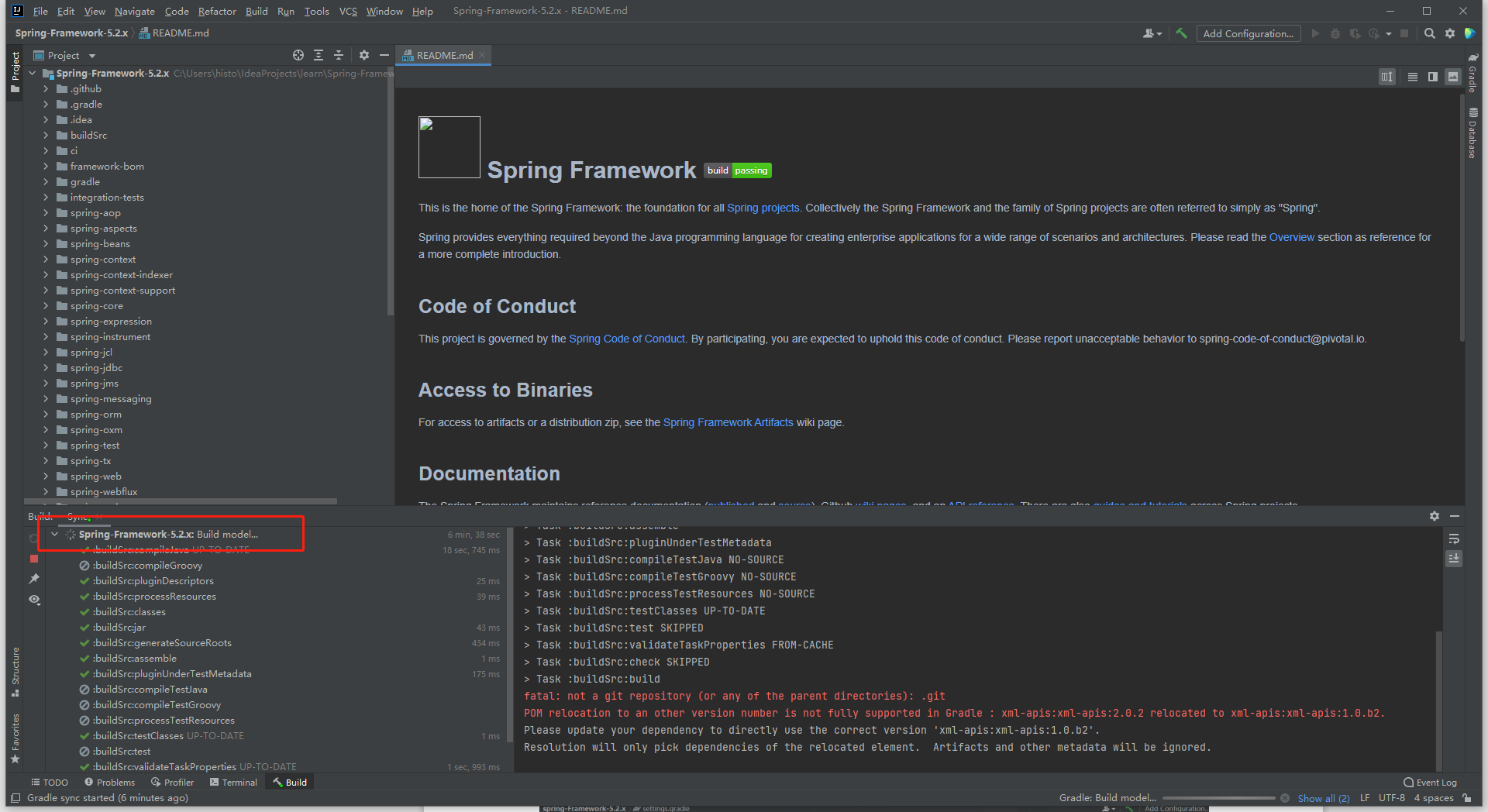Open the TODO tool tab
Image resolution: width=1488 pixels, height=812 pixels.
50,782
